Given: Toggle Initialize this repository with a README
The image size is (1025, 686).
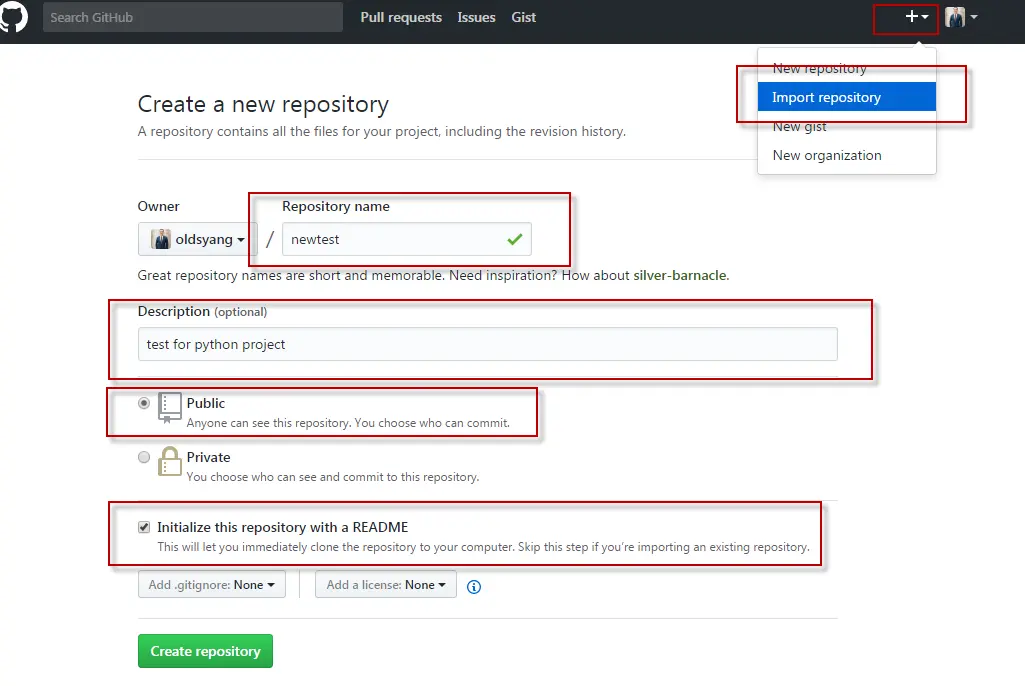Looking at the screenshot, I should 144,527.
